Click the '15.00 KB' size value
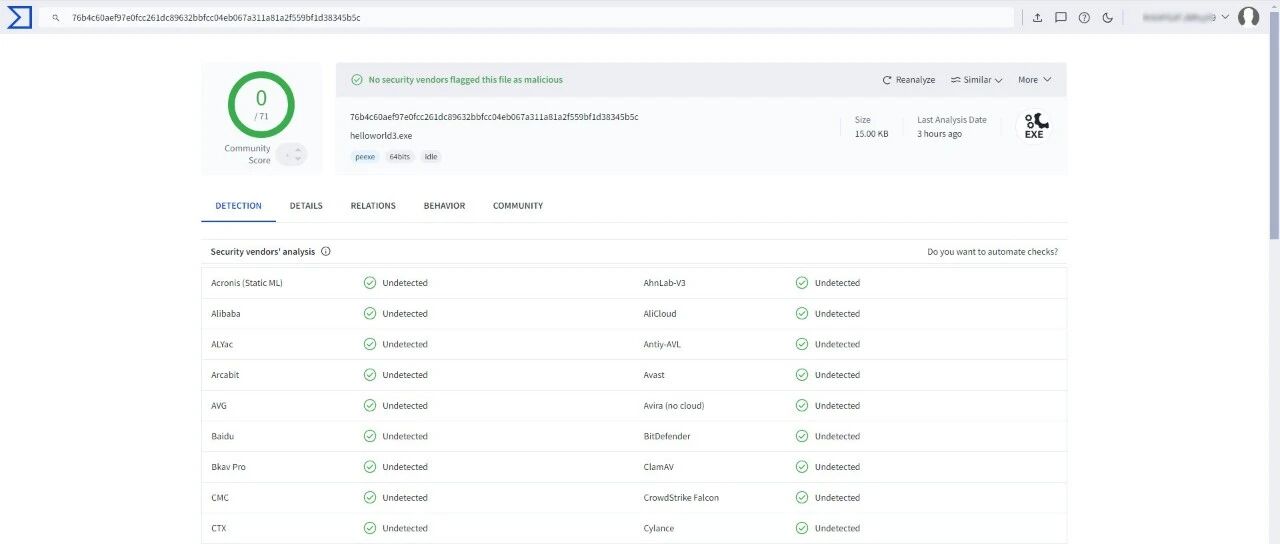1280x544 pixels. pyautogui.click(x=871, y=134)
